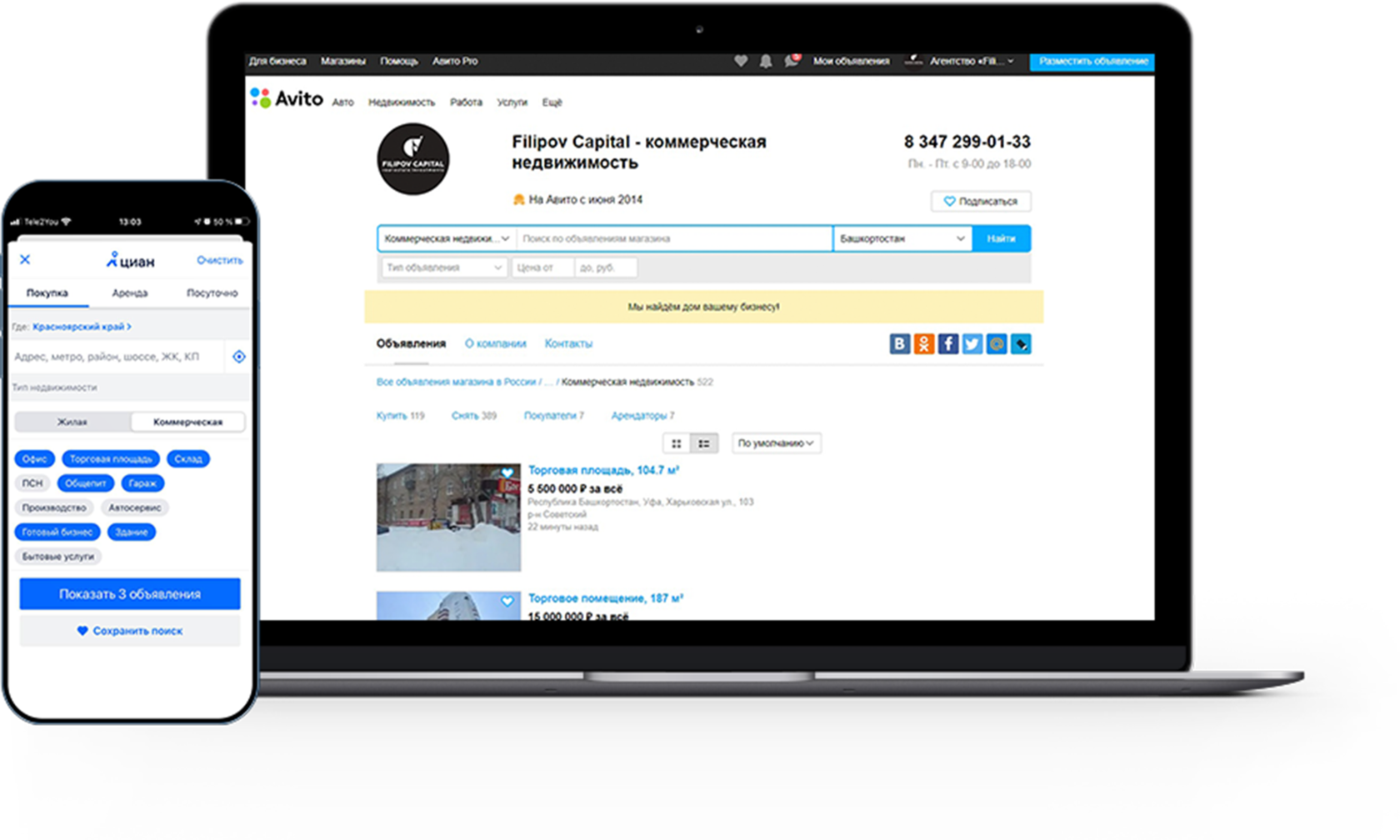Open Красноярский край region selector in Cian

tap(82, 327)
